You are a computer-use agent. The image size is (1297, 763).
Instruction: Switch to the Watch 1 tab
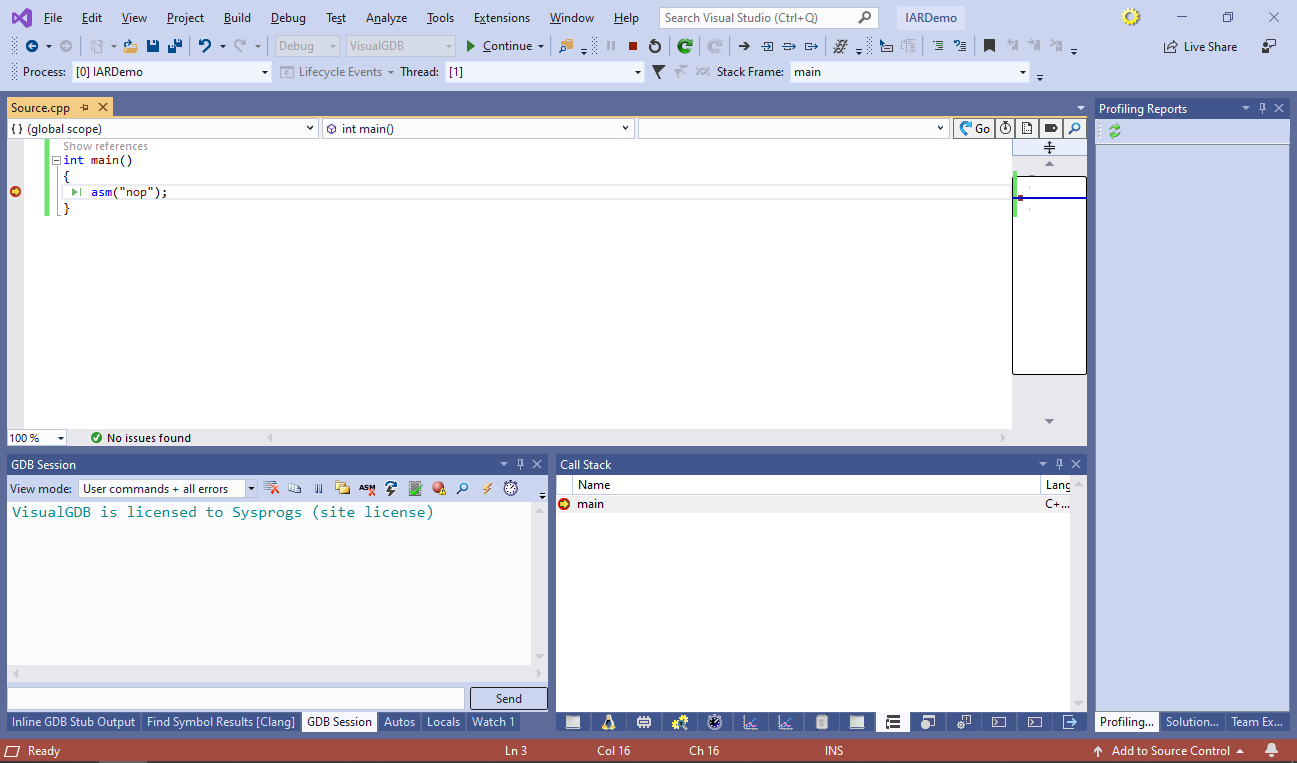point(493,722)
